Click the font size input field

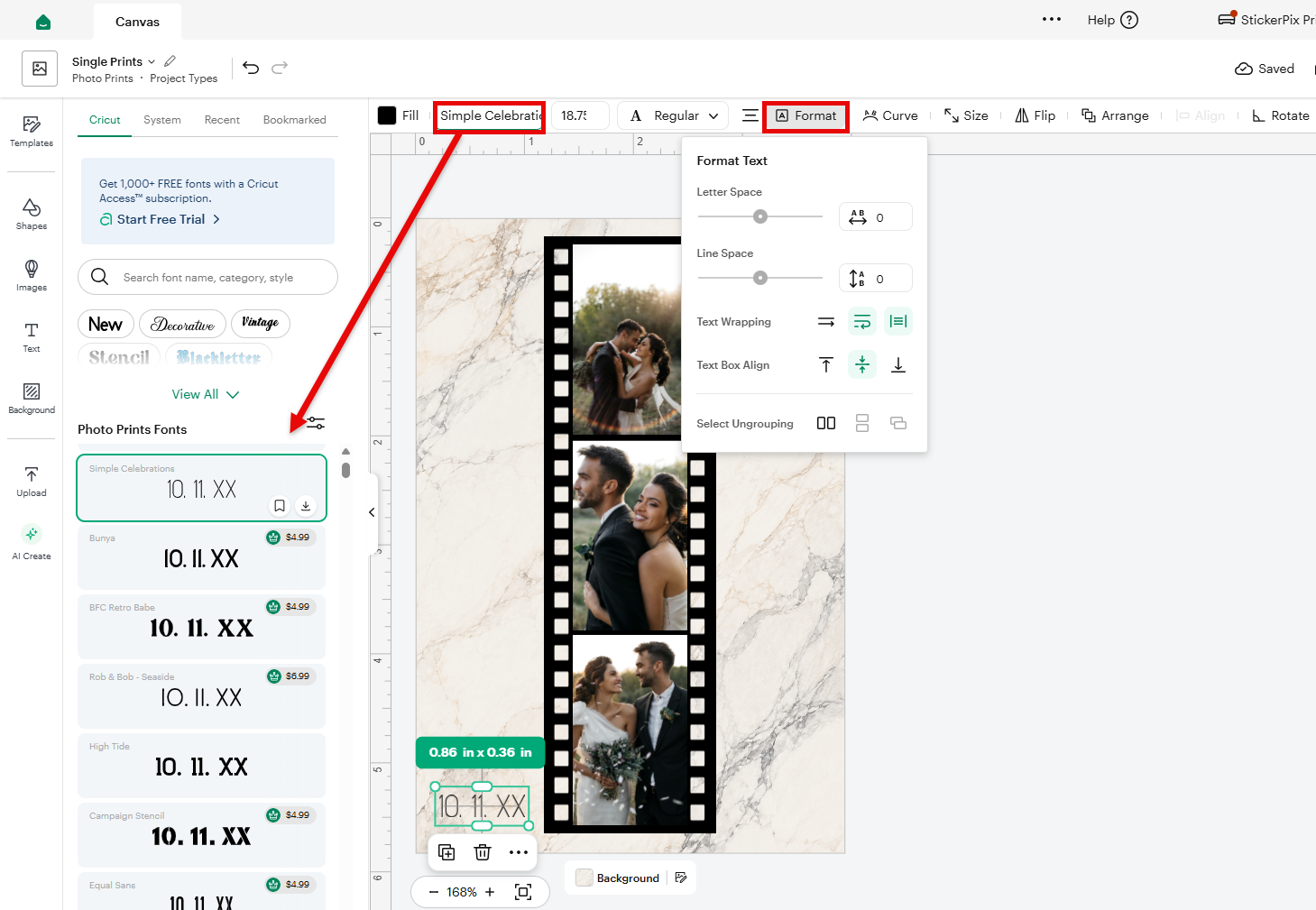580,115
